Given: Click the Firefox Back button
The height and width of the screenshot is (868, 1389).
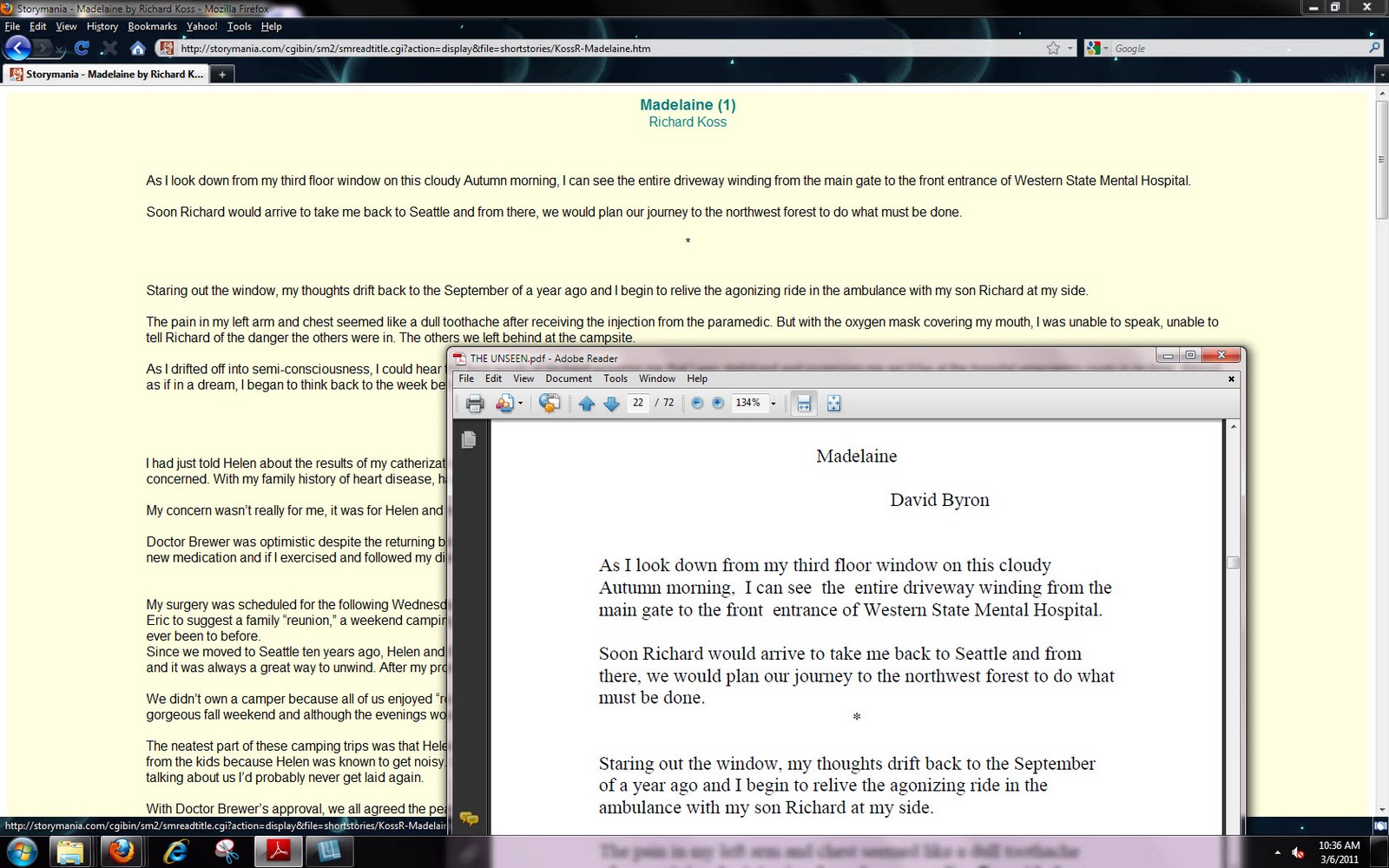Looking at the screenshot, I should click(18, 48).
